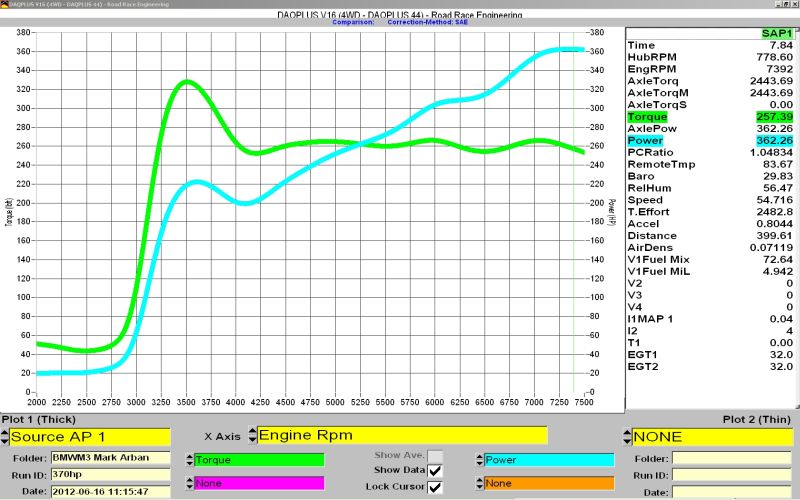Click the EngRPM row in data panel
This screenshot has height=500, width=800.
pyautogui.click(x=712, y=69)
